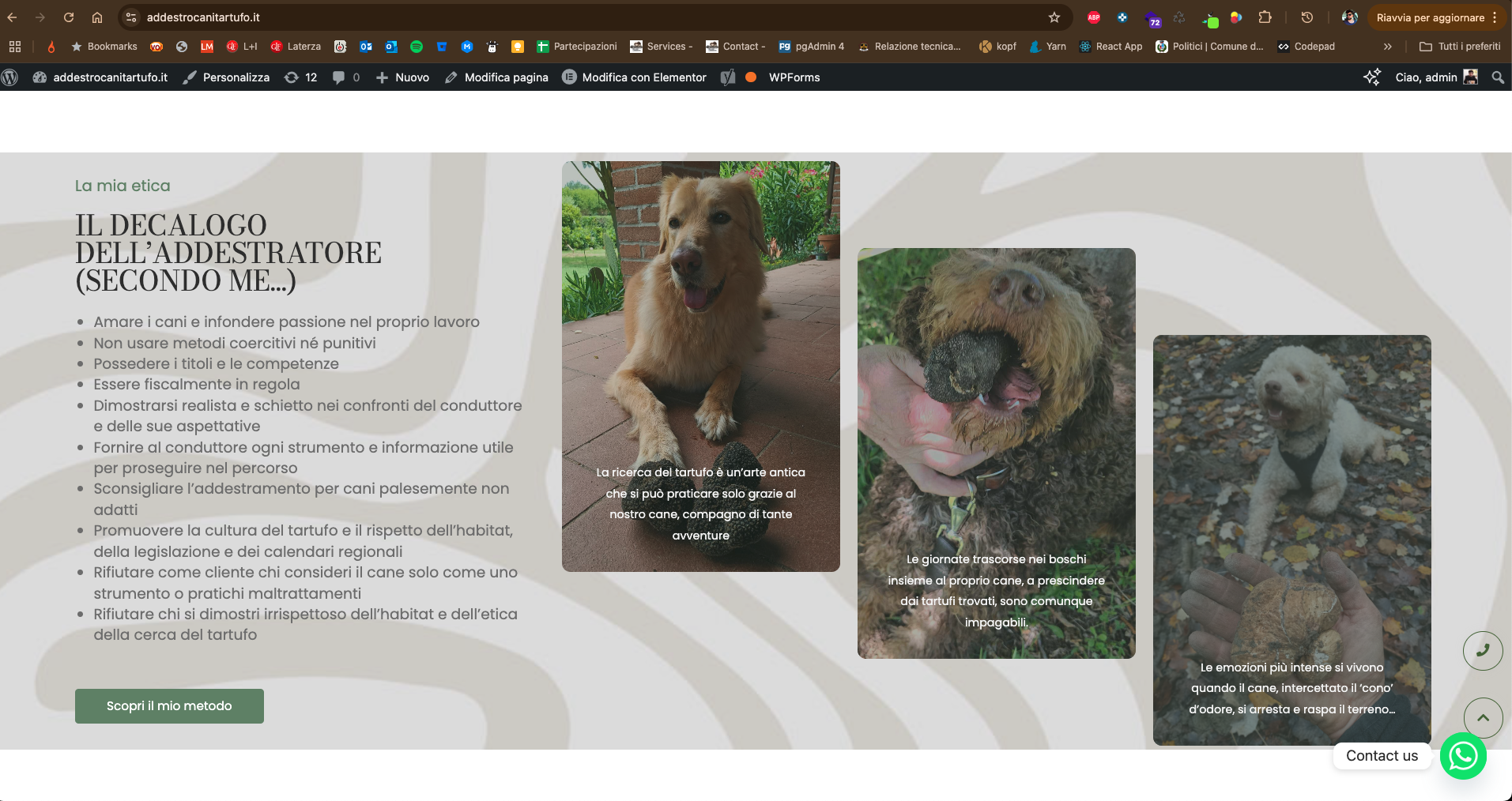Screen dimensions: 1512x801
Task: Click the WordPress logo in admin bar
Action: 10,77
